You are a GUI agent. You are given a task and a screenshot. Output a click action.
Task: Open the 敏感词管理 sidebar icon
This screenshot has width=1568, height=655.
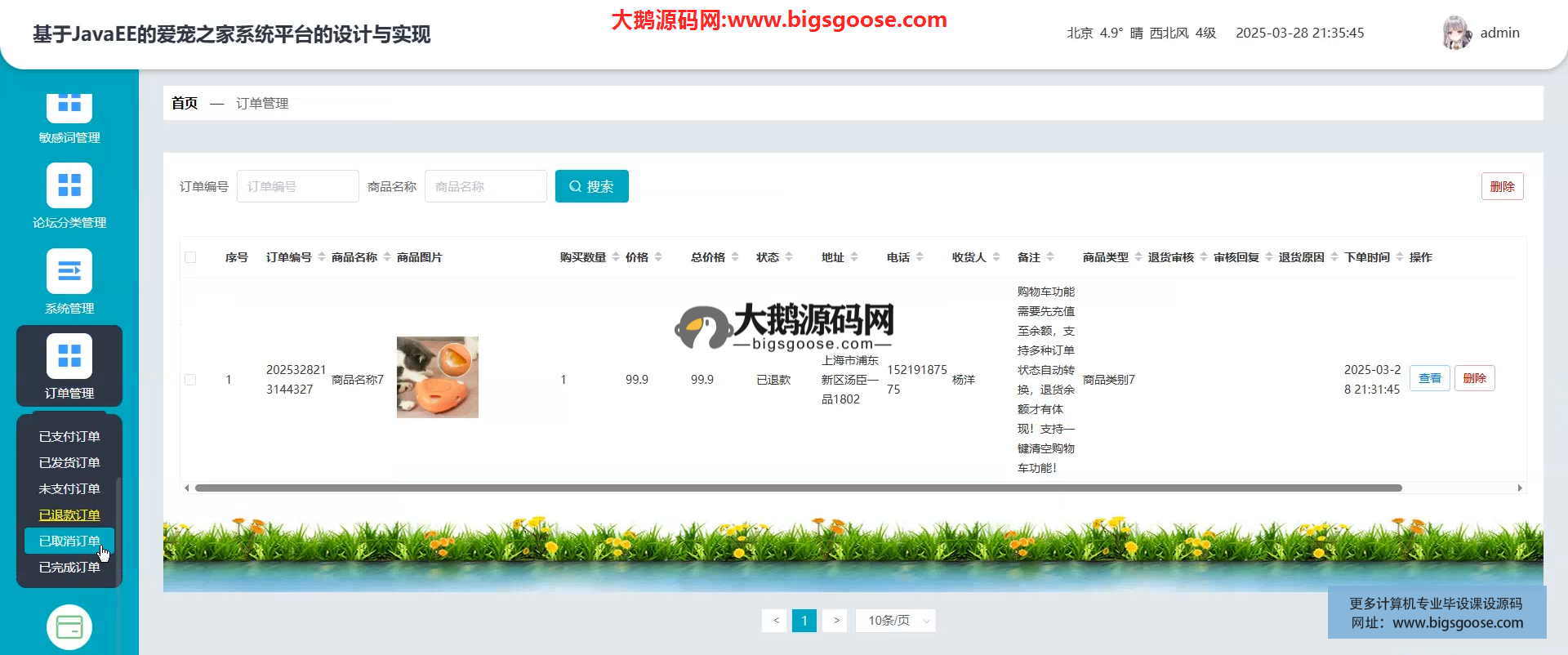(x=69, y=106)
